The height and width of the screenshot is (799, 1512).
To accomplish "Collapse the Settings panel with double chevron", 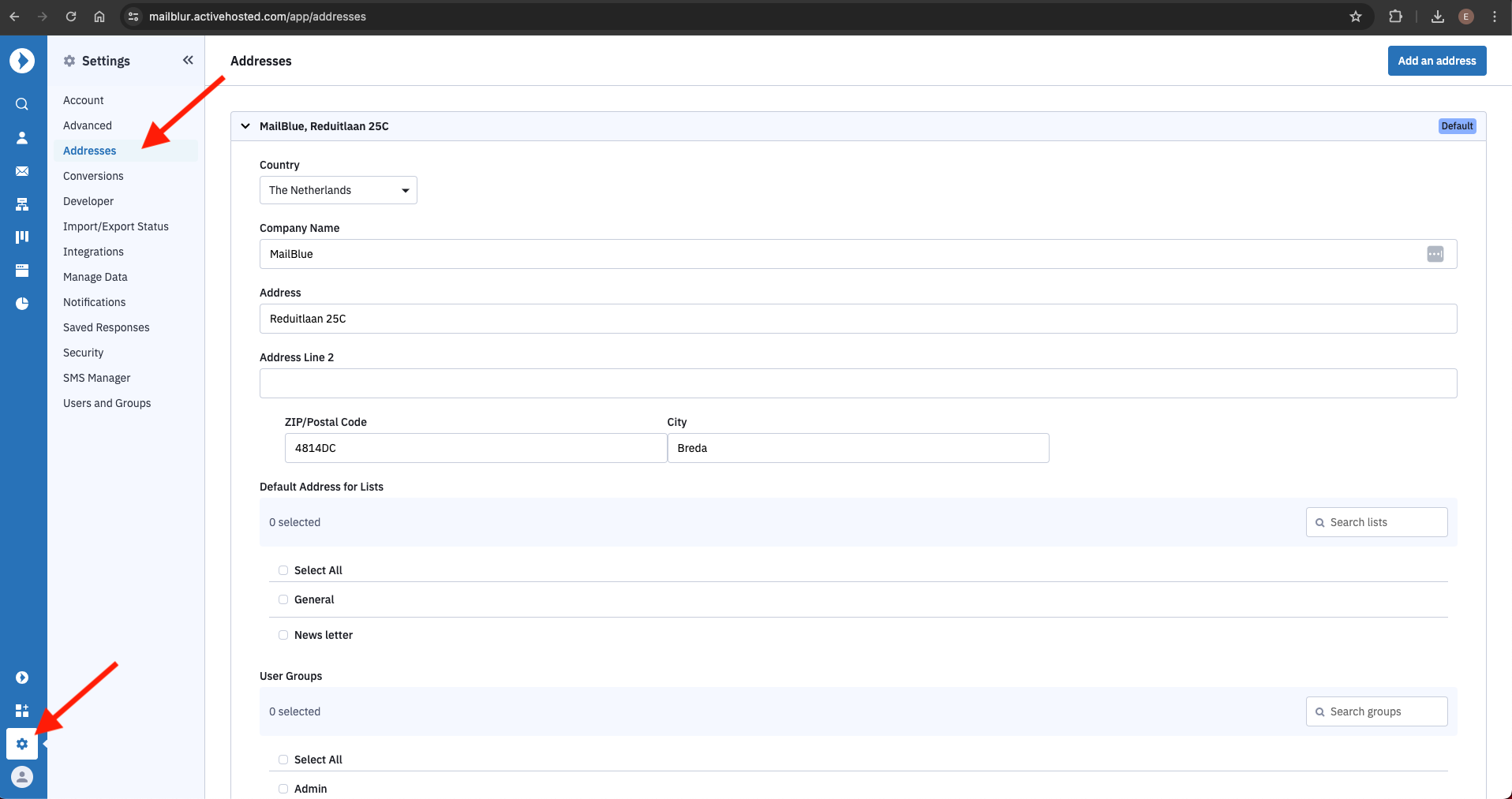I will pos(188,60).
